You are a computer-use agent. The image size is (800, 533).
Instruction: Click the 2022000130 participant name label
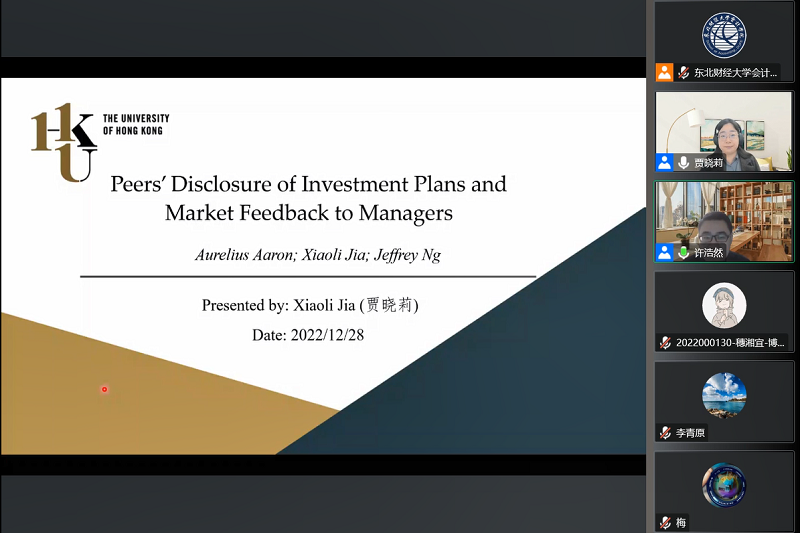(x=730, y=342)
